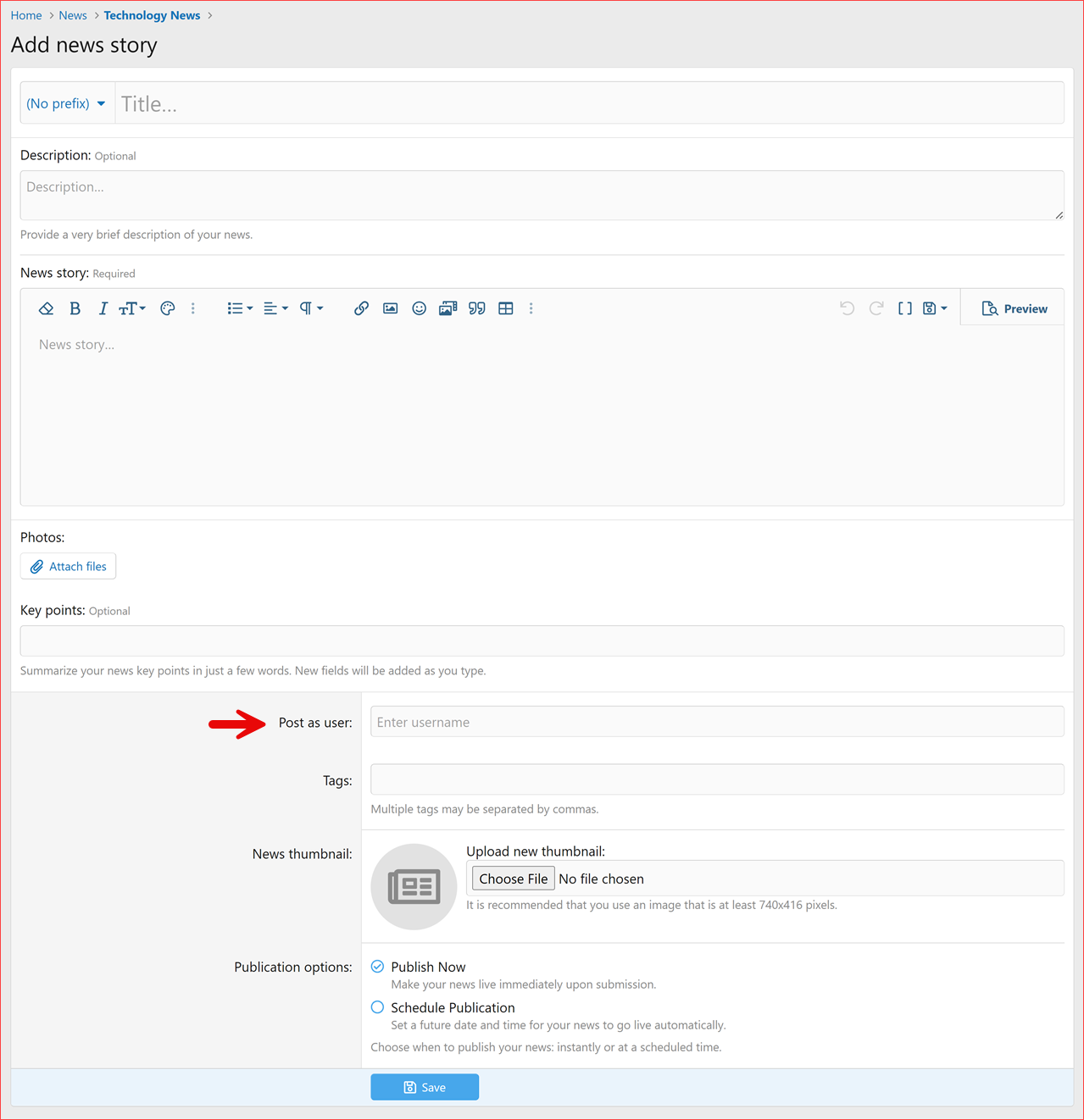The width and height of the screenshot is (1084, 1120).
Task: Toggle italic text formatting
Action: pyautogui.click(x=103, y=308)
